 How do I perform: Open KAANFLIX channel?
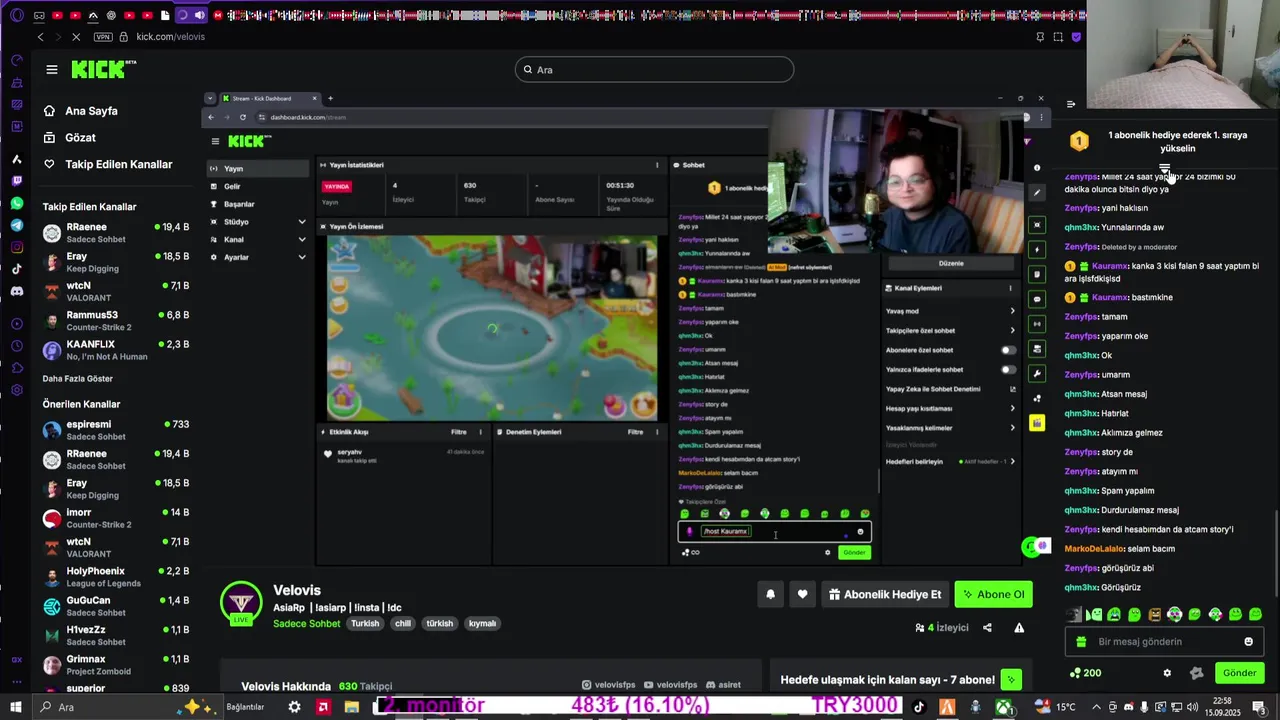(x=115, y=350)
